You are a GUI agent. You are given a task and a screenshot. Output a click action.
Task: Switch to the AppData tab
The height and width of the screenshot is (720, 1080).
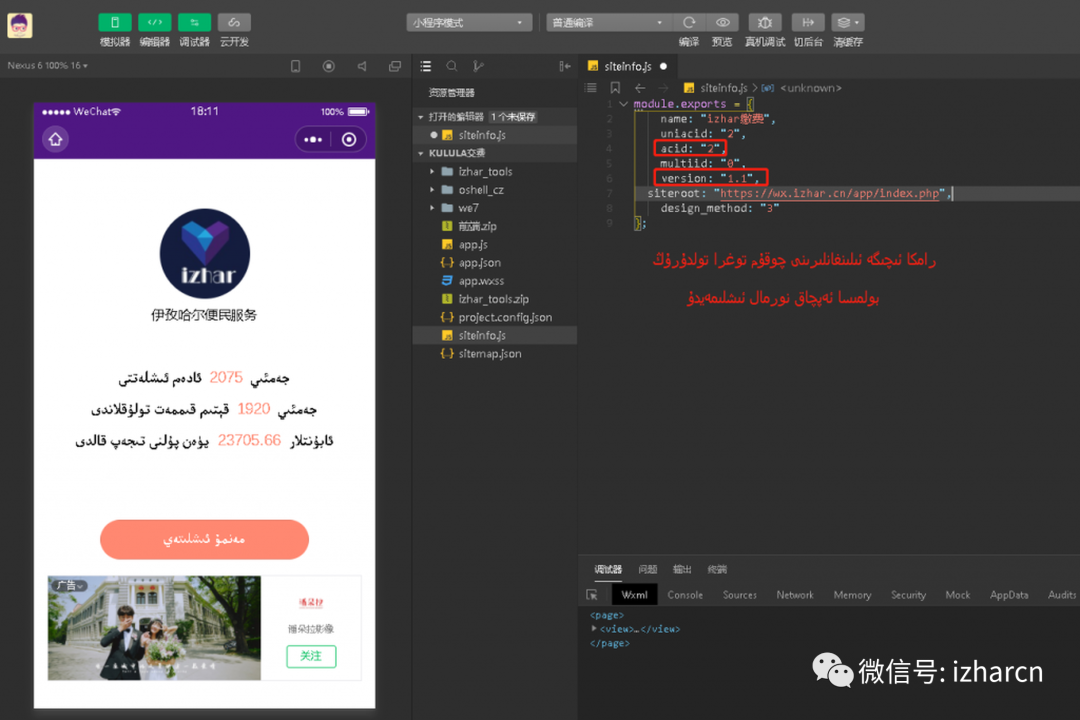pos(1009,595)
